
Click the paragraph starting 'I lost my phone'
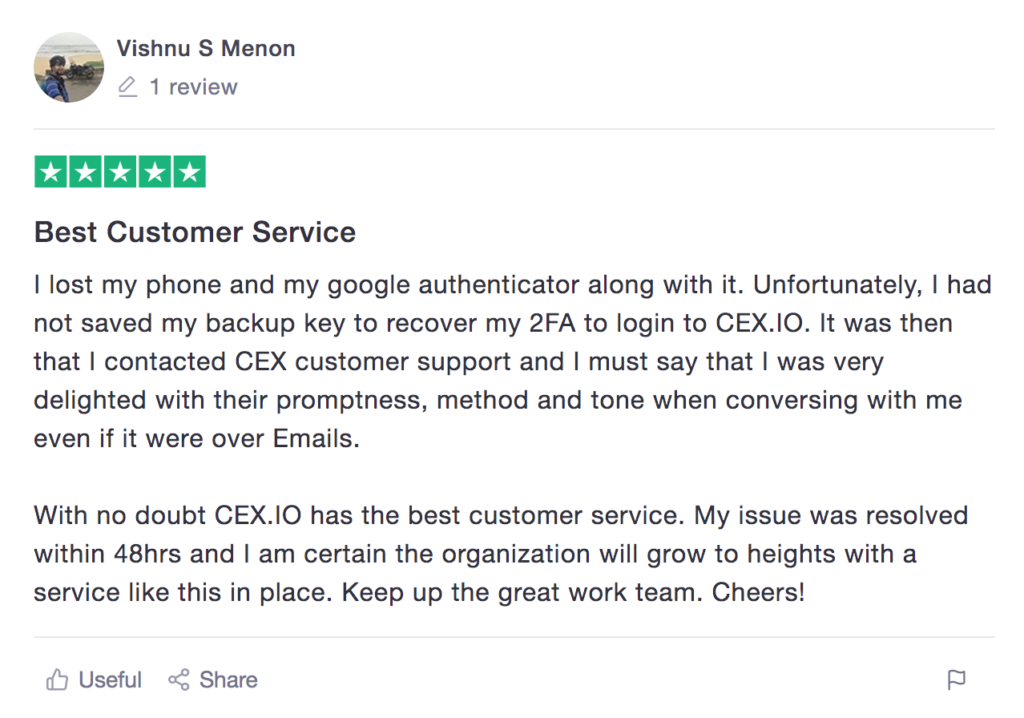[x=513, y=362]
